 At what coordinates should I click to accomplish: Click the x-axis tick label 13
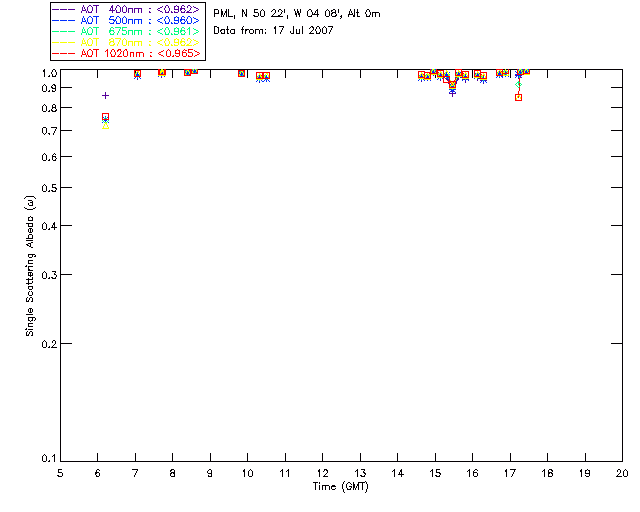(x=360, y=473)
